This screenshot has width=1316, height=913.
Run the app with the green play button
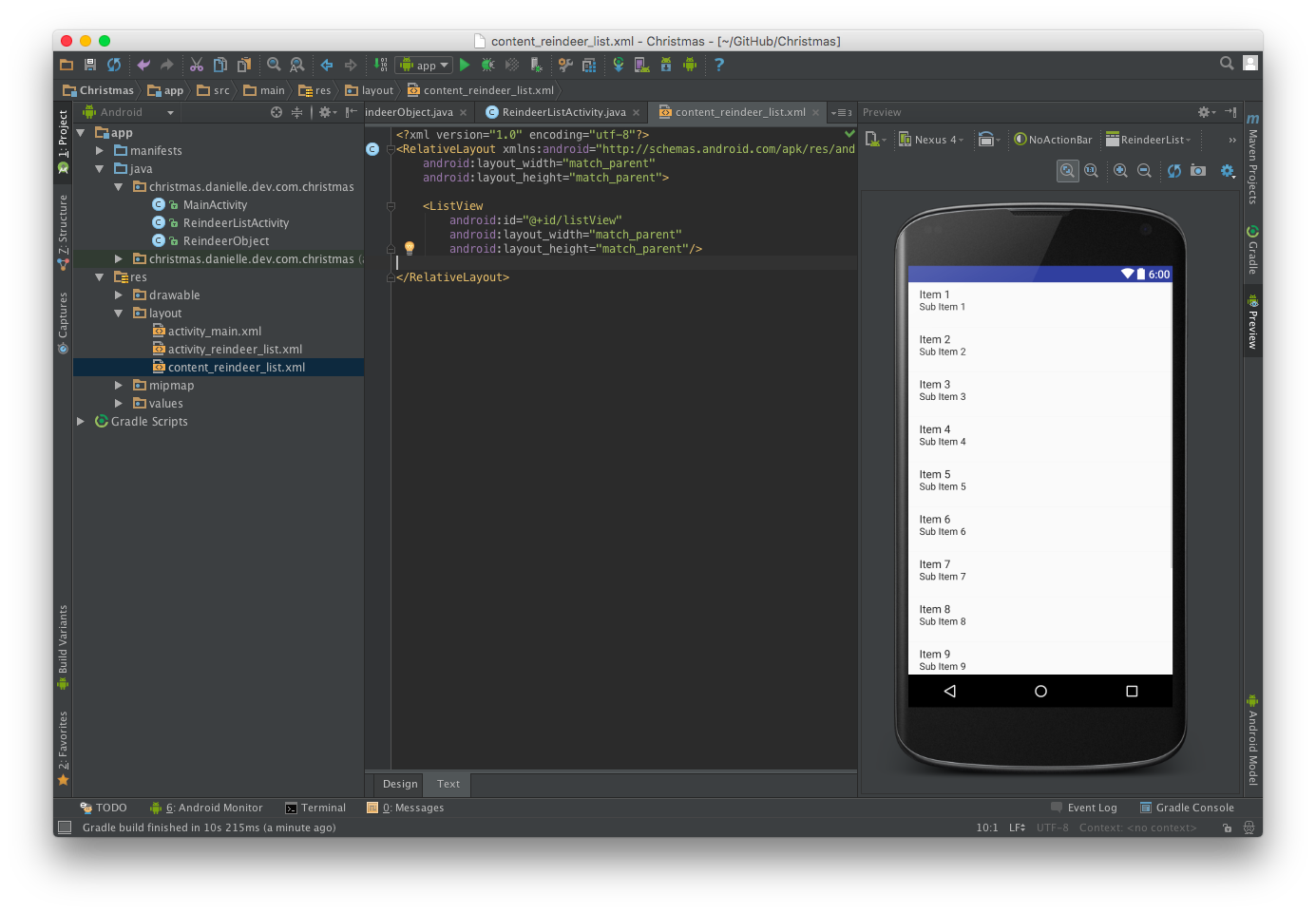click(x=465, y=65)
